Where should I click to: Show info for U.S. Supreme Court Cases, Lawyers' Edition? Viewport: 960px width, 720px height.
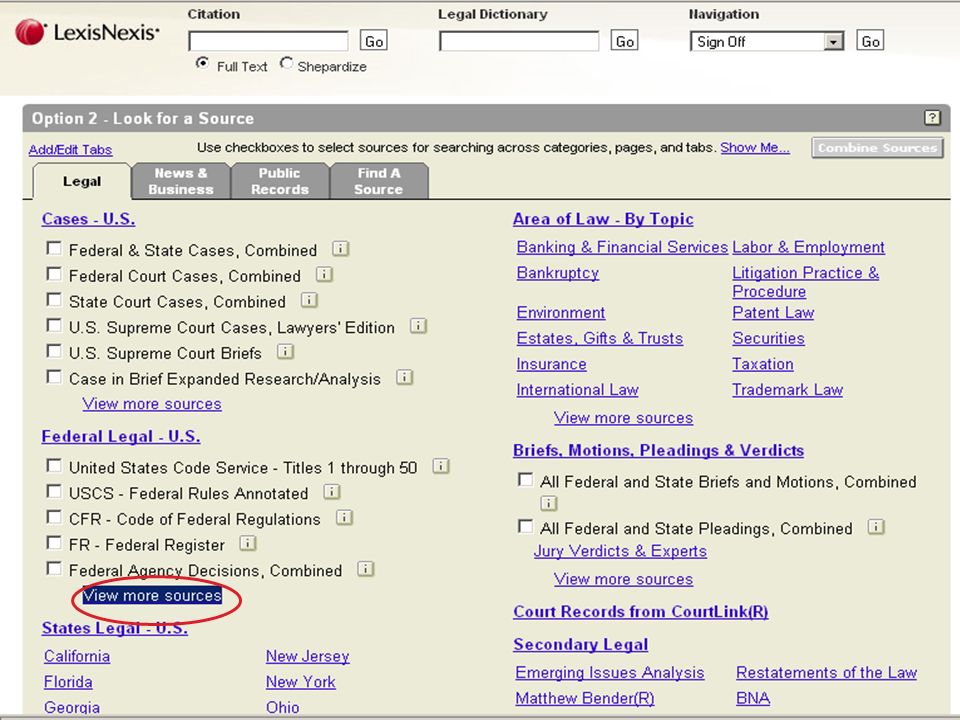pos(418,326)
